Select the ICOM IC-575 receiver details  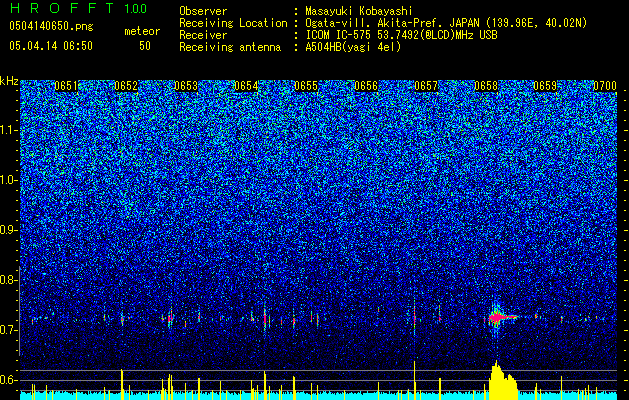(401, 35)
